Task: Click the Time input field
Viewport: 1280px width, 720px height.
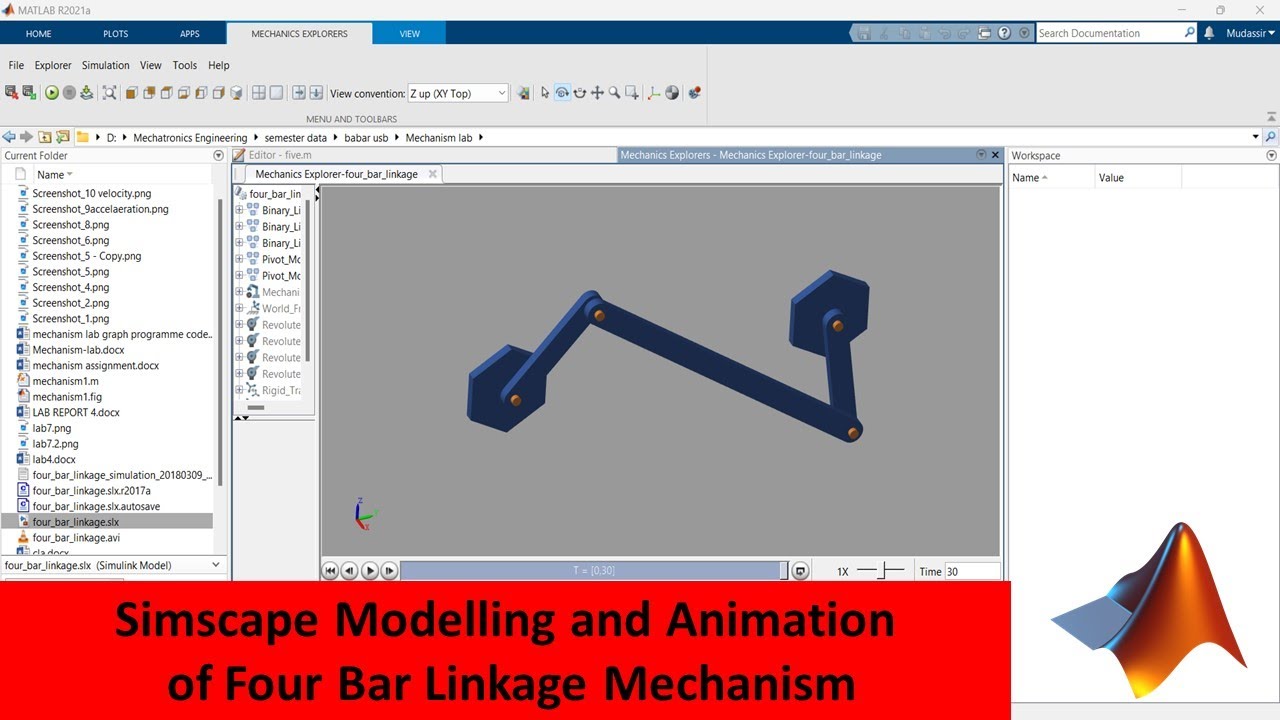Action: tap(972, 571)
